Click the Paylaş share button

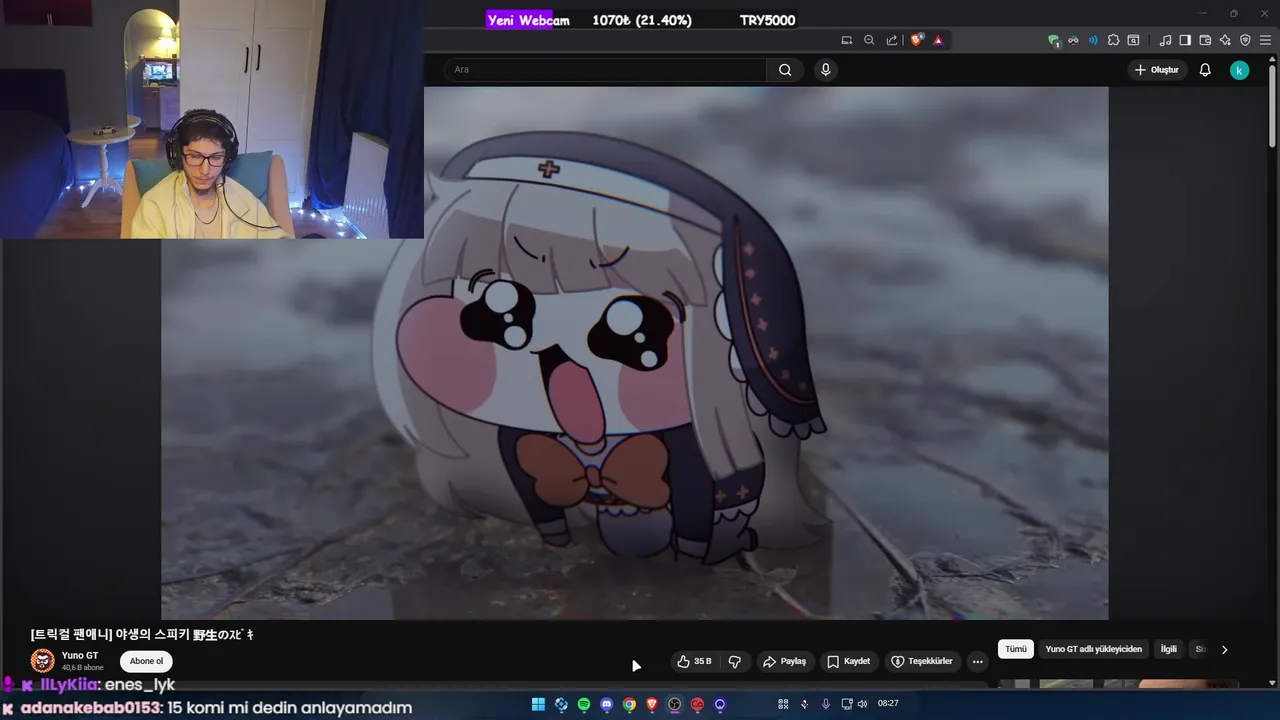click(784, 661)
